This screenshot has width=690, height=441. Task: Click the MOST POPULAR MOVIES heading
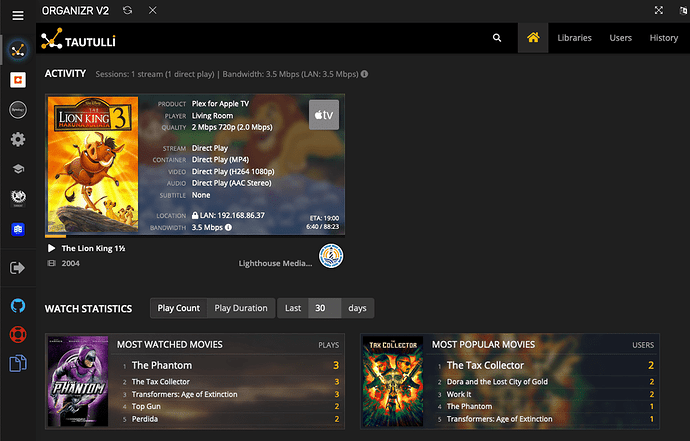(x=483, y=345)
